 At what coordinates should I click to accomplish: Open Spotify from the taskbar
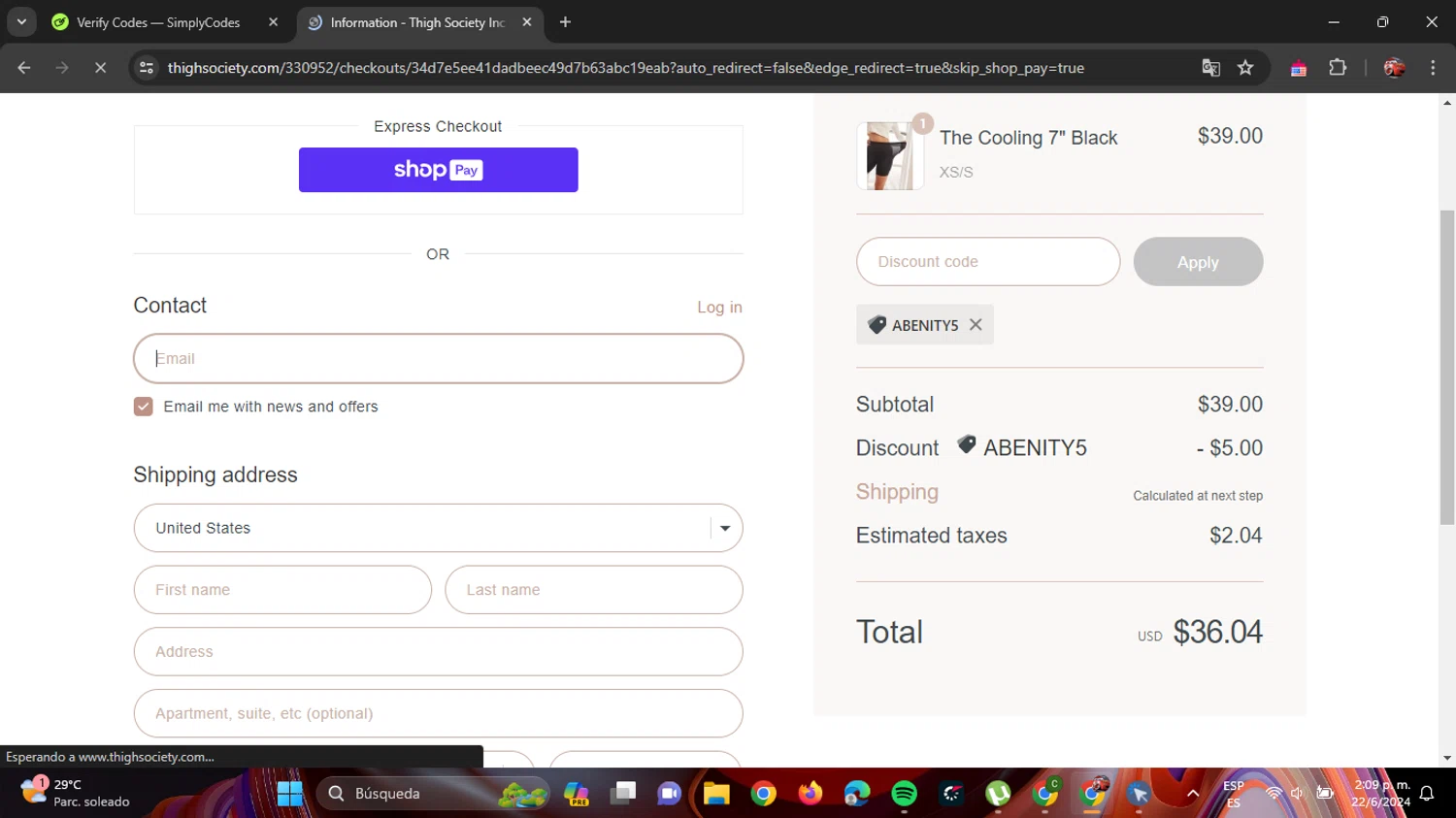(x=904, y=794)
